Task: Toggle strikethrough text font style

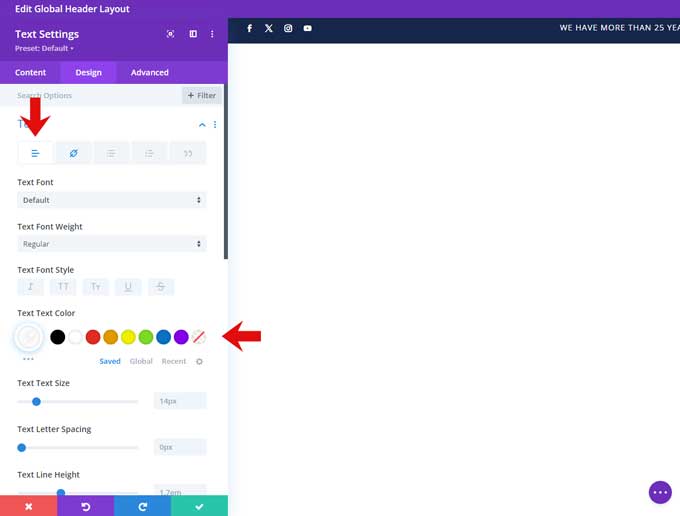Action: pos(161,287)
